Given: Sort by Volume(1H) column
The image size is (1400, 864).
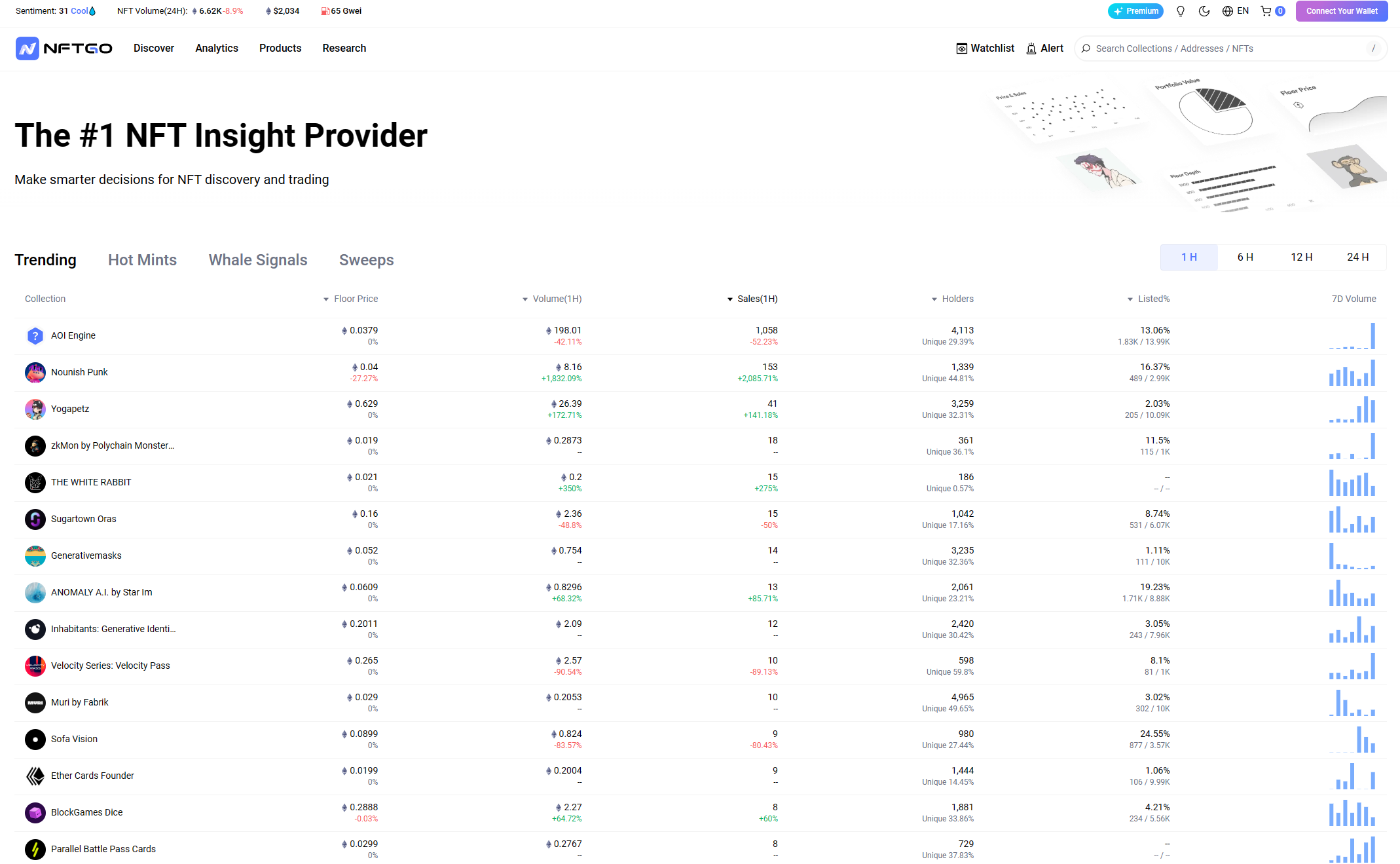Looking at the screenshot, I should click(551, 299).
